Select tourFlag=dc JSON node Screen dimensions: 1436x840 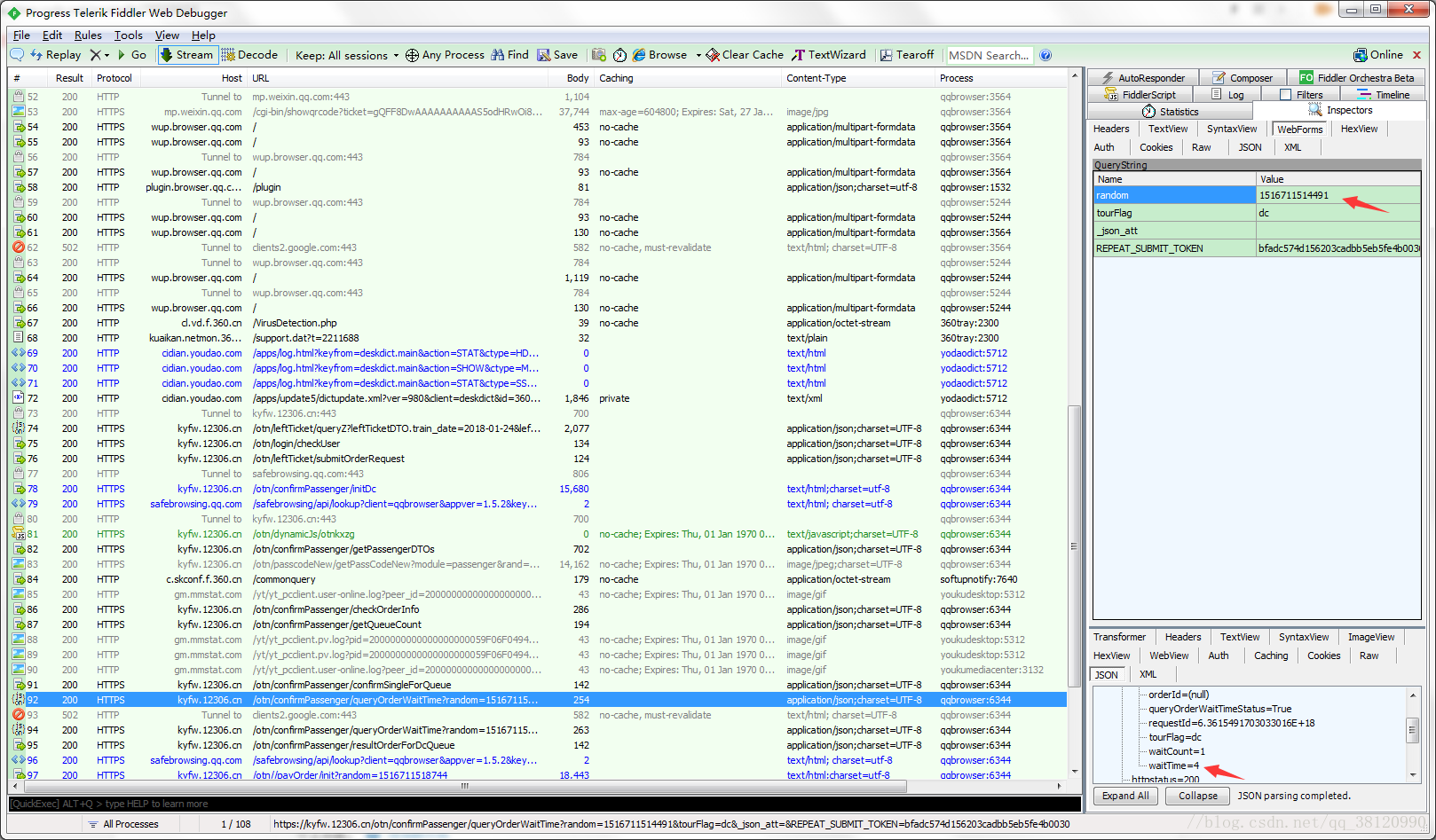pyautogui.click(x=1175, y=737)
